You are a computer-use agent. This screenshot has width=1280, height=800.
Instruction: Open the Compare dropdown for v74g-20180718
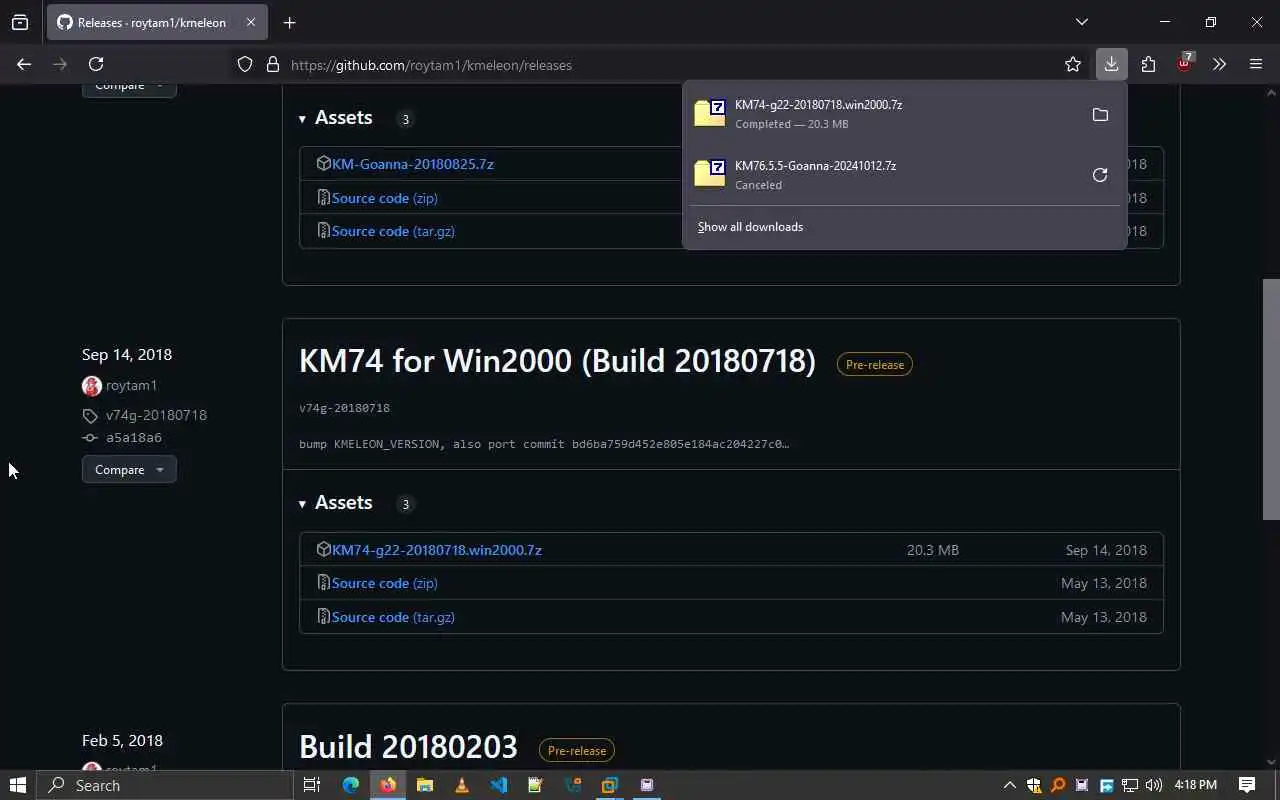tap(129, 469)
